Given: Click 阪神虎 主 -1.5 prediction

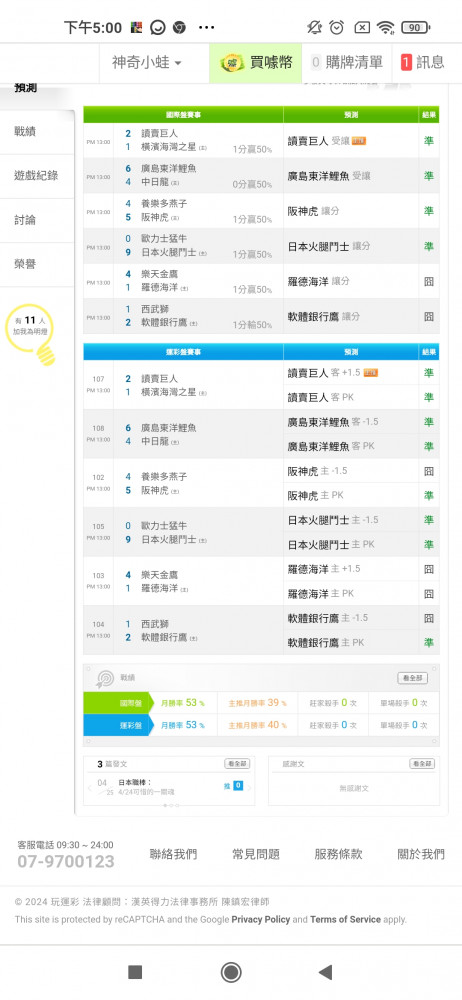Looking at the screenshot, I should pyautogui.click(x=317, y=471).
